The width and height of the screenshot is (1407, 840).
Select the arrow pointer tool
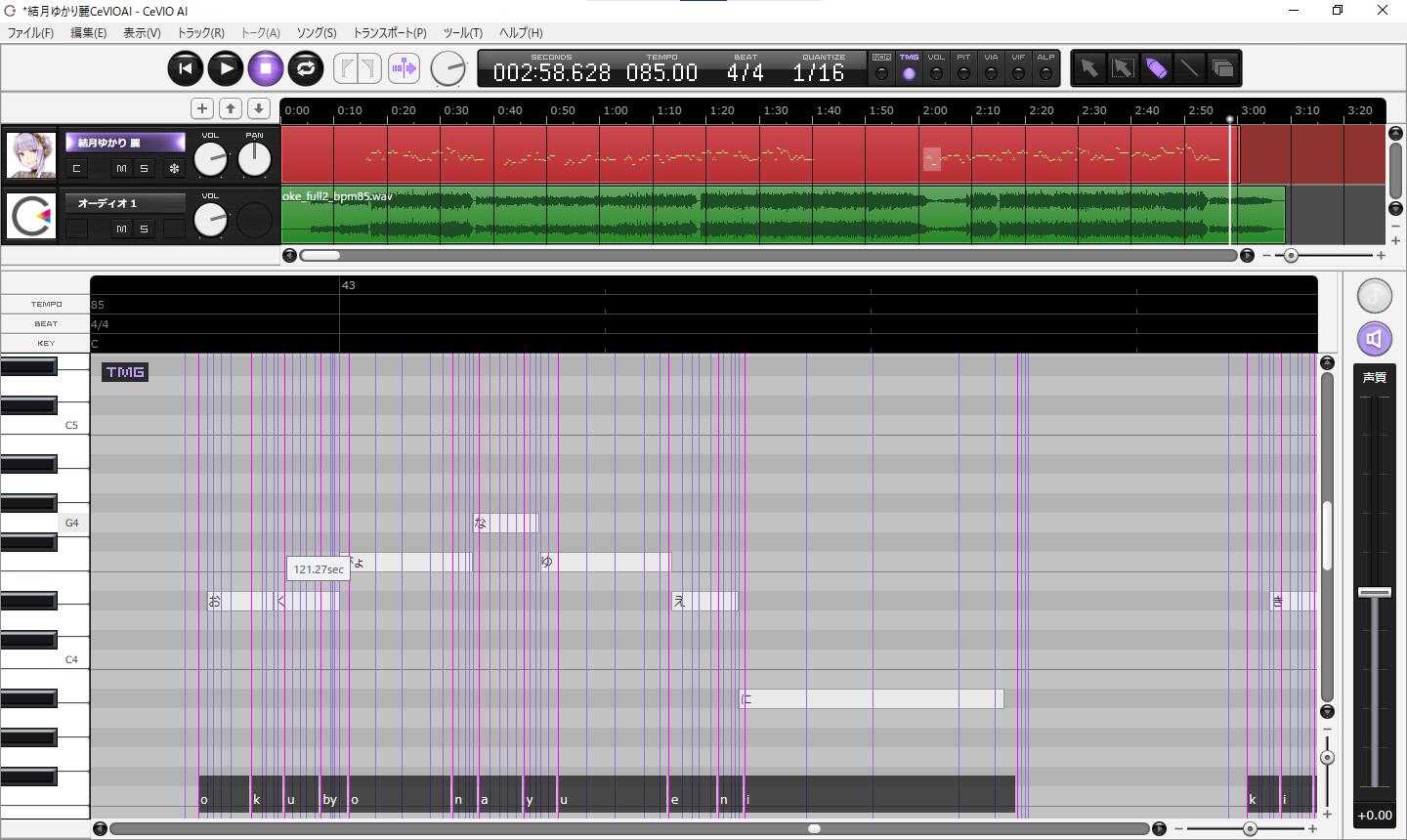pyautogui.click(x=1088, y=68)
